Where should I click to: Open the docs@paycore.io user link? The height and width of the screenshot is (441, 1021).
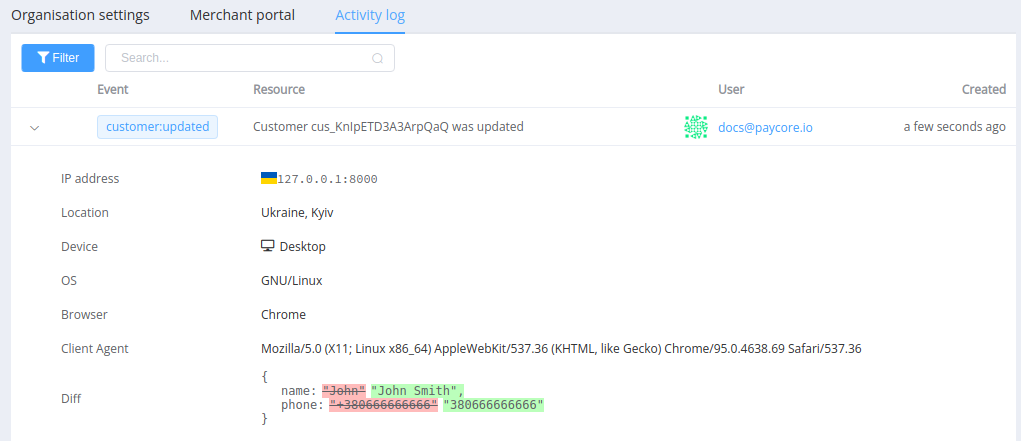click(765, 128)
